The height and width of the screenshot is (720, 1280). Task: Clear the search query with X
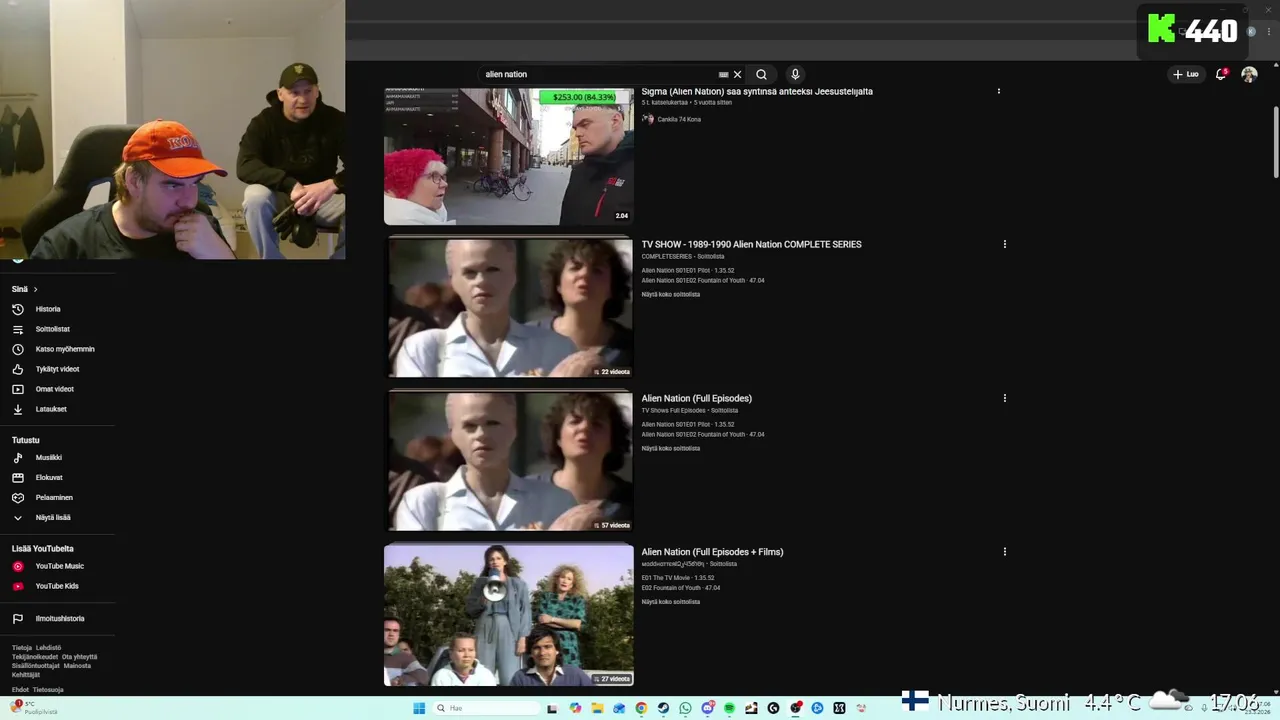pyautogui.click(x=738, y=74)
